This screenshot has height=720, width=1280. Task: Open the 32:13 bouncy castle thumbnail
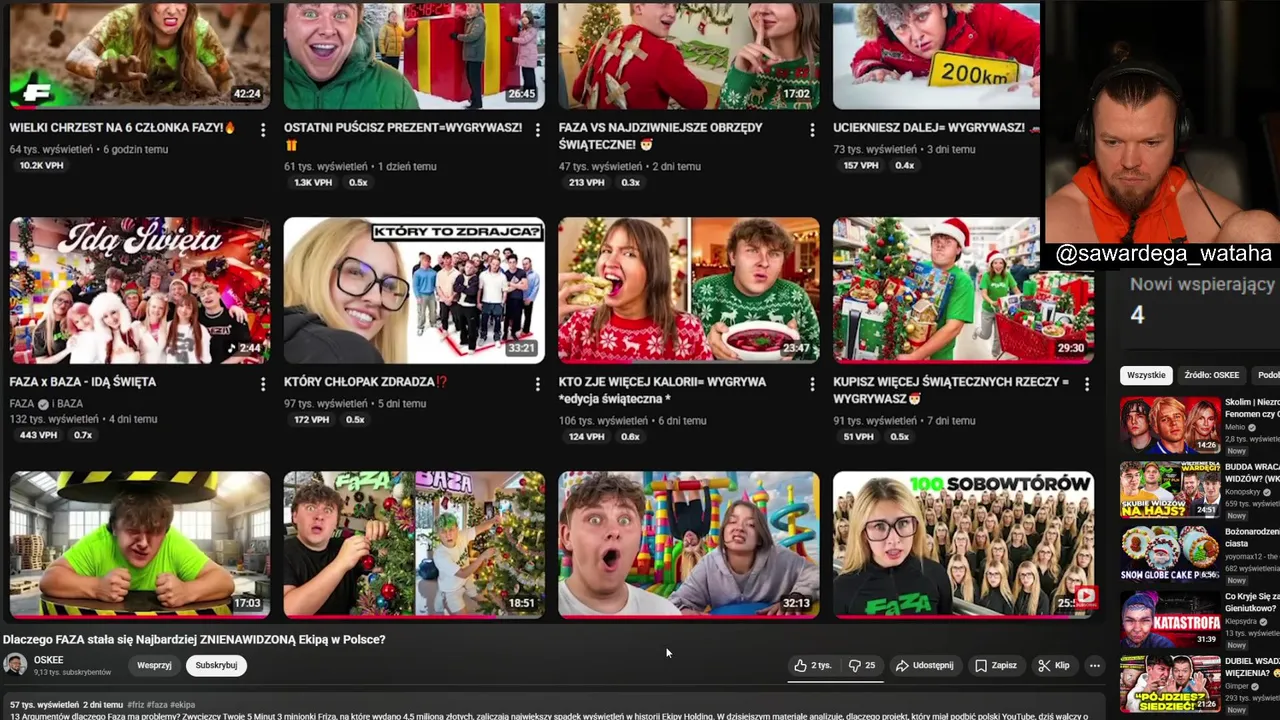tap(689, 544)
